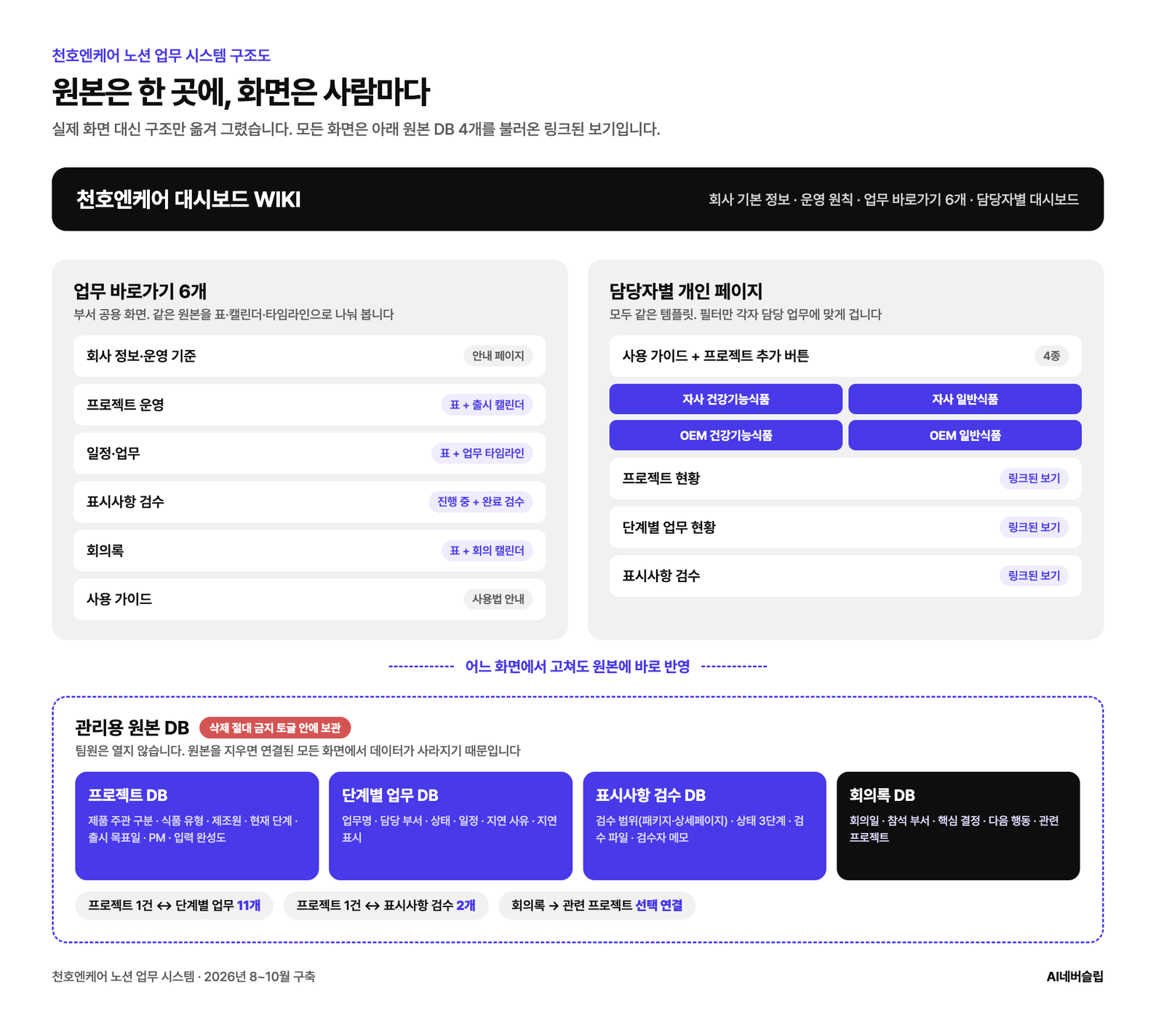This screenshot has height=1036, width=1164.
Task: Click 링크된 보기 badge beside 단계별 업무 현황
Action: tap(1034, 527)
